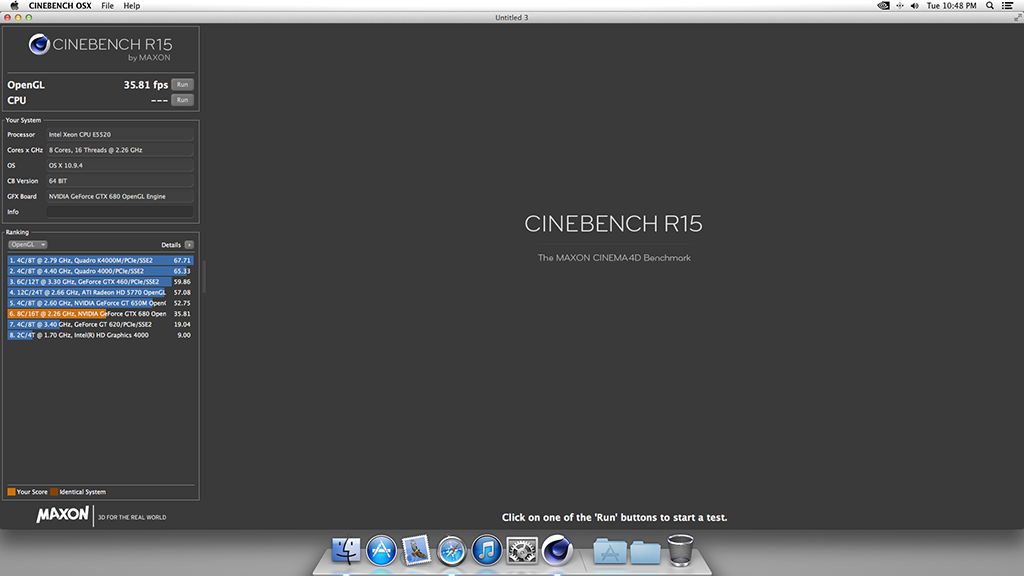The height and width of the screenshot is (576, 1024).
Task: Open the CINEBENCH OSX application menu
Action: 59,6
